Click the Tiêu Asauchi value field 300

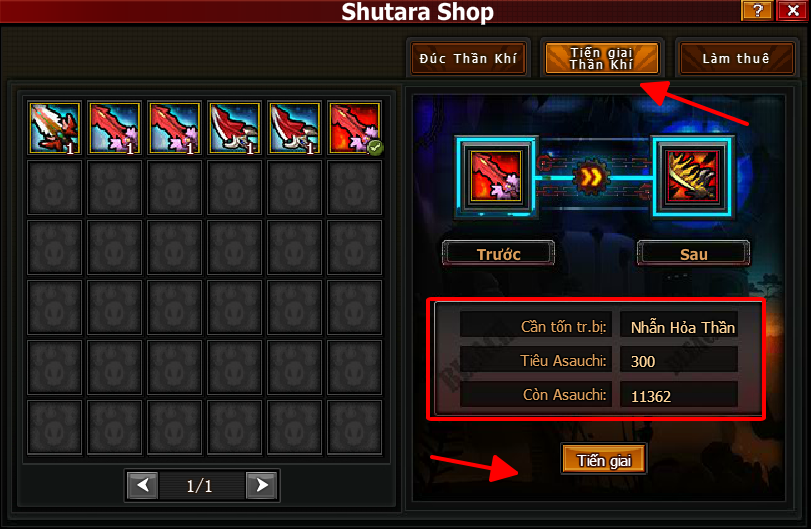[x=679, y=360]
